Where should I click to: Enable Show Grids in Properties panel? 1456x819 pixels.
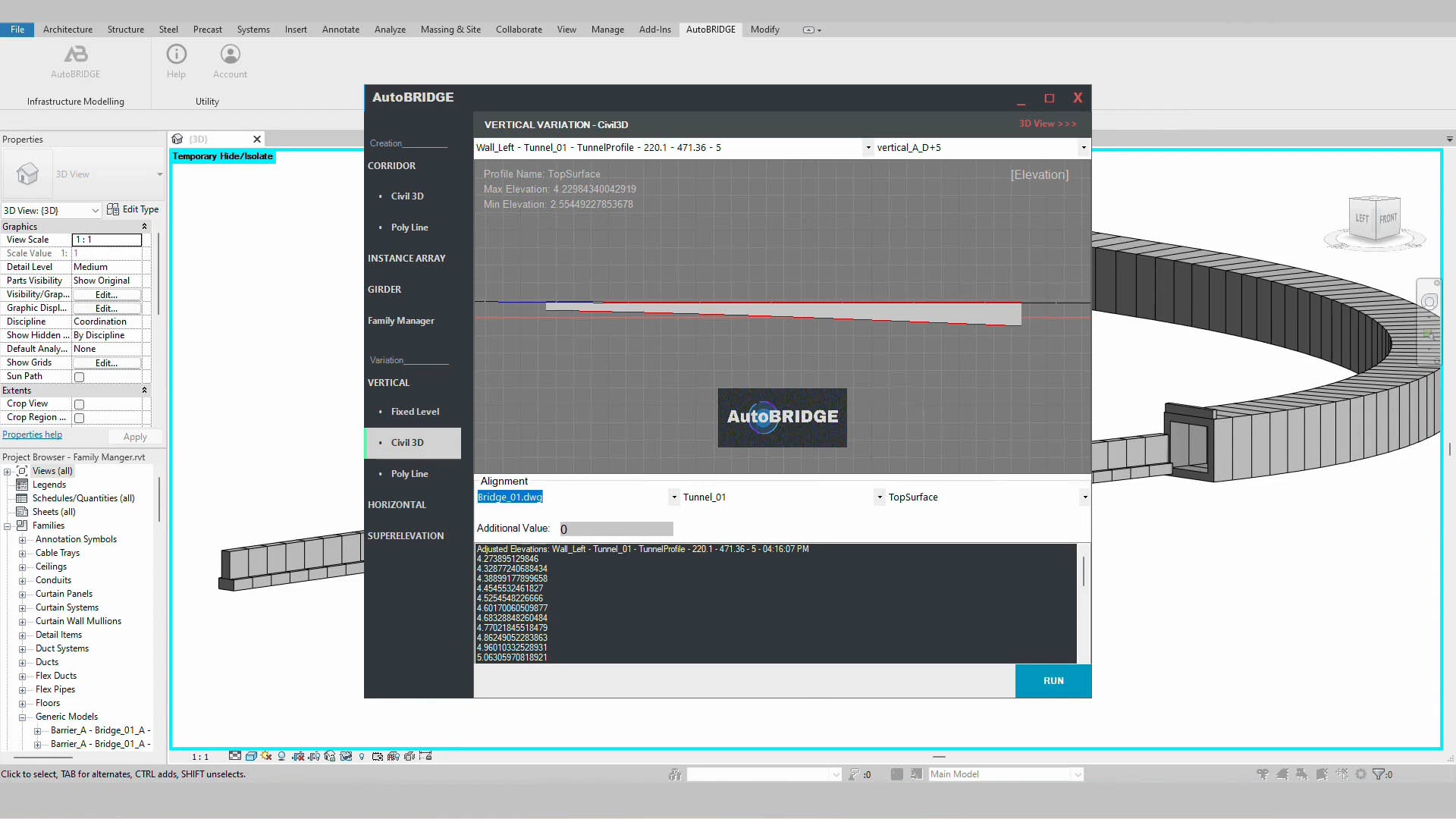[106, 362]
